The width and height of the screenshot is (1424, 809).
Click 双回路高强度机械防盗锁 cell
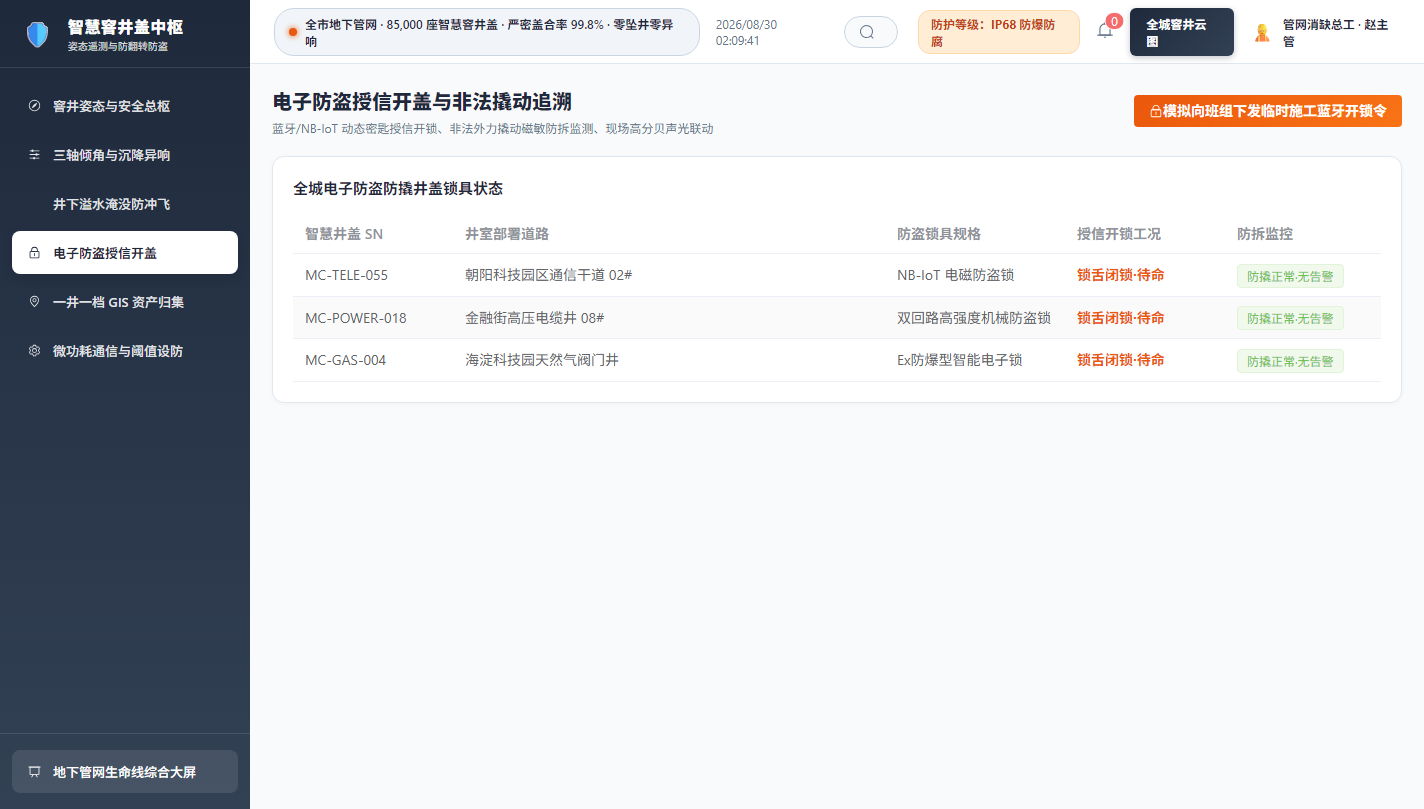974,318
